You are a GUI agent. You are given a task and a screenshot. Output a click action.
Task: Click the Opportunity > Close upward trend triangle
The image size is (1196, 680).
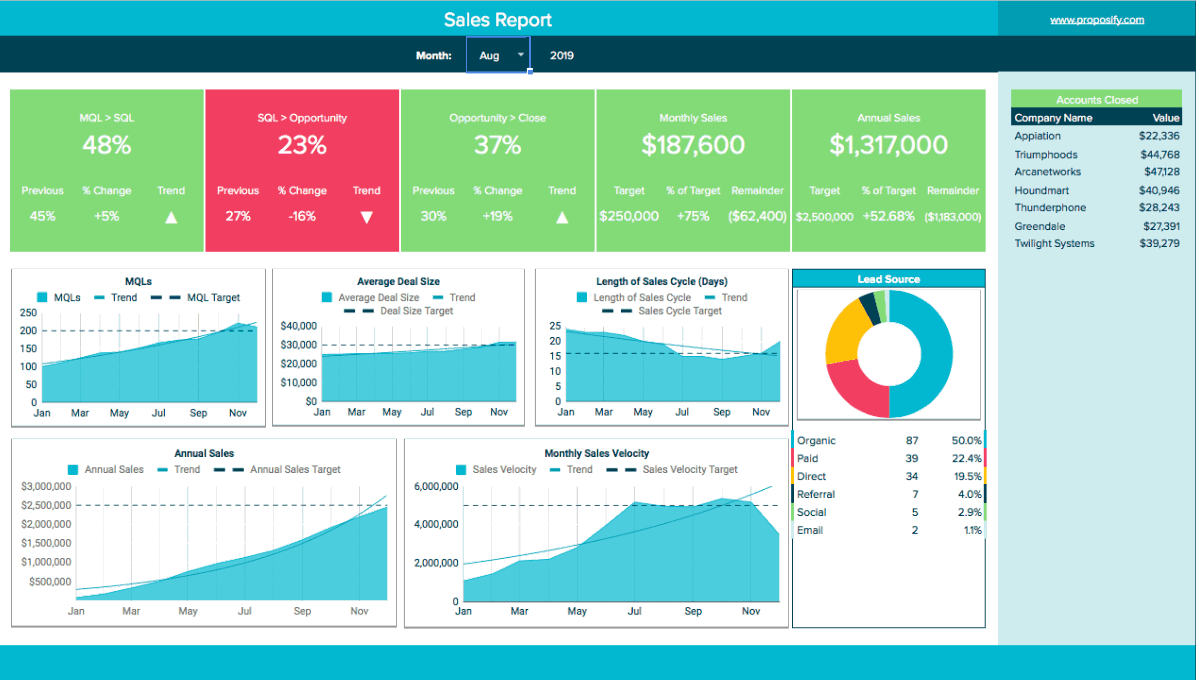[562, 217]
